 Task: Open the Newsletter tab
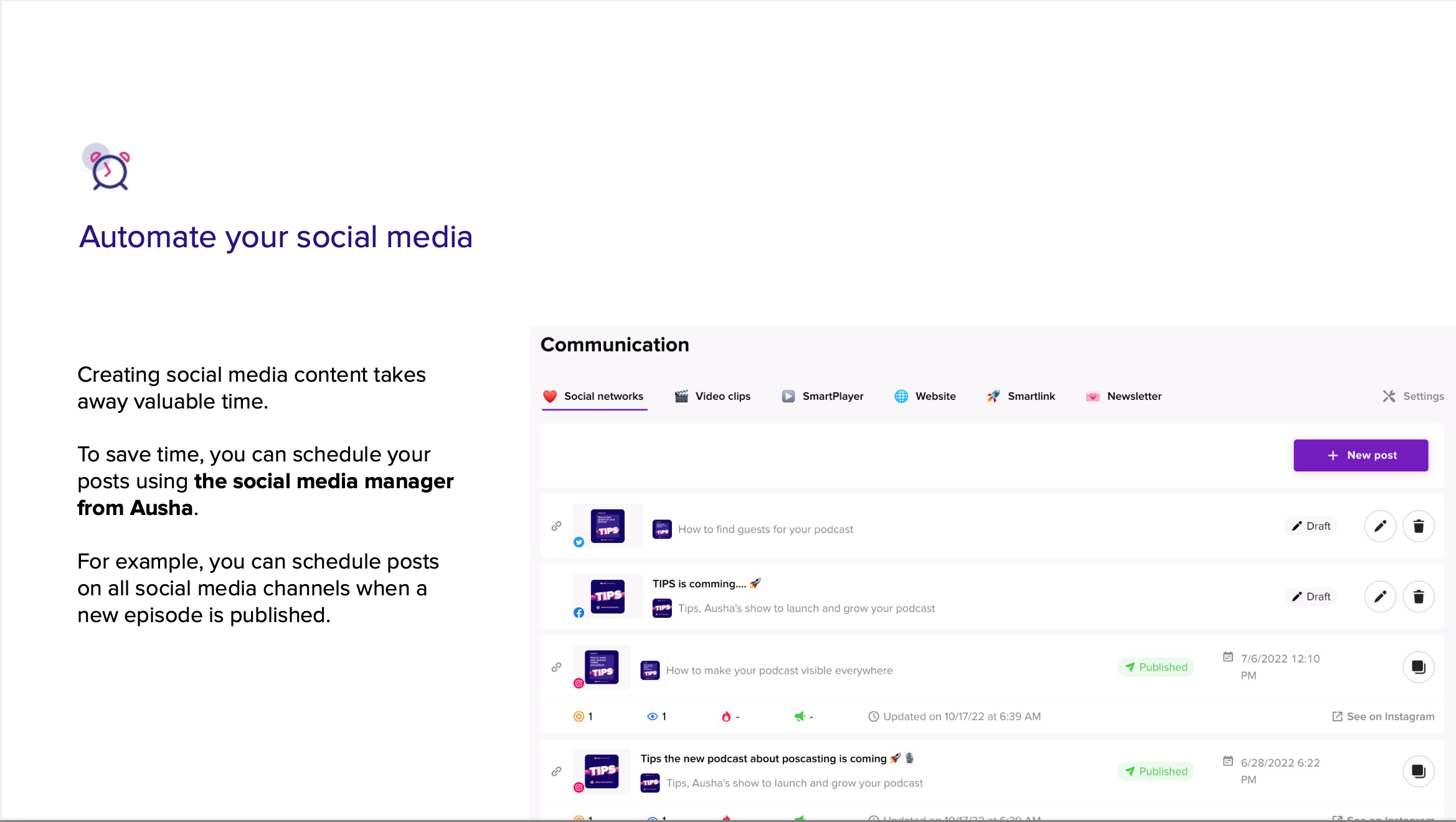click(1123, 396)
